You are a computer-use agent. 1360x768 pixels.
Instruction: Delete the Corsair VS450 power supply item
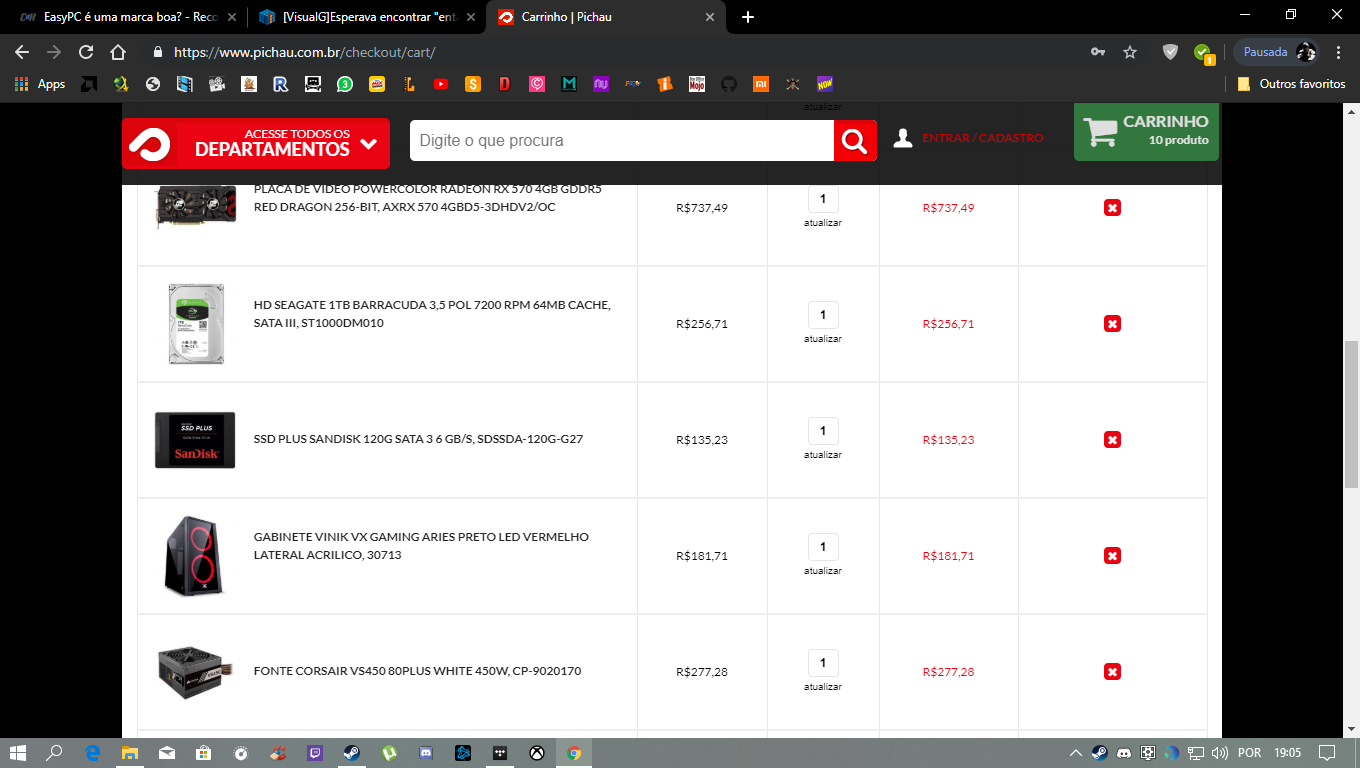pos(1112,672)
